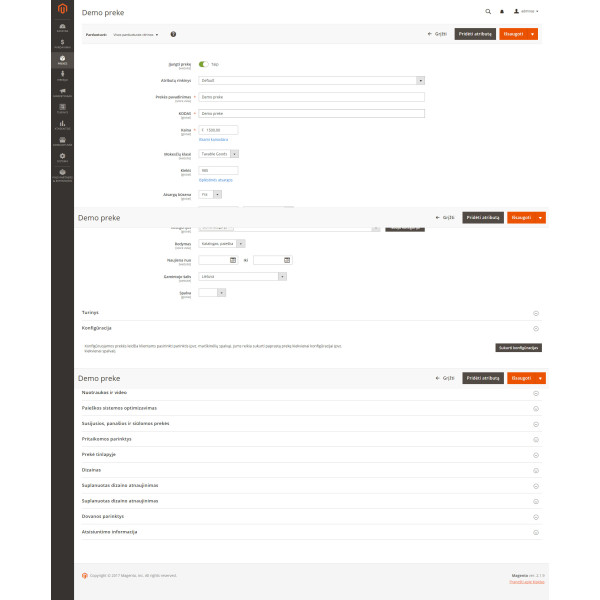Click the KODAS SKU input field
Screen dimensions: 600x600
pyautogui.click(x=311, y=114)
